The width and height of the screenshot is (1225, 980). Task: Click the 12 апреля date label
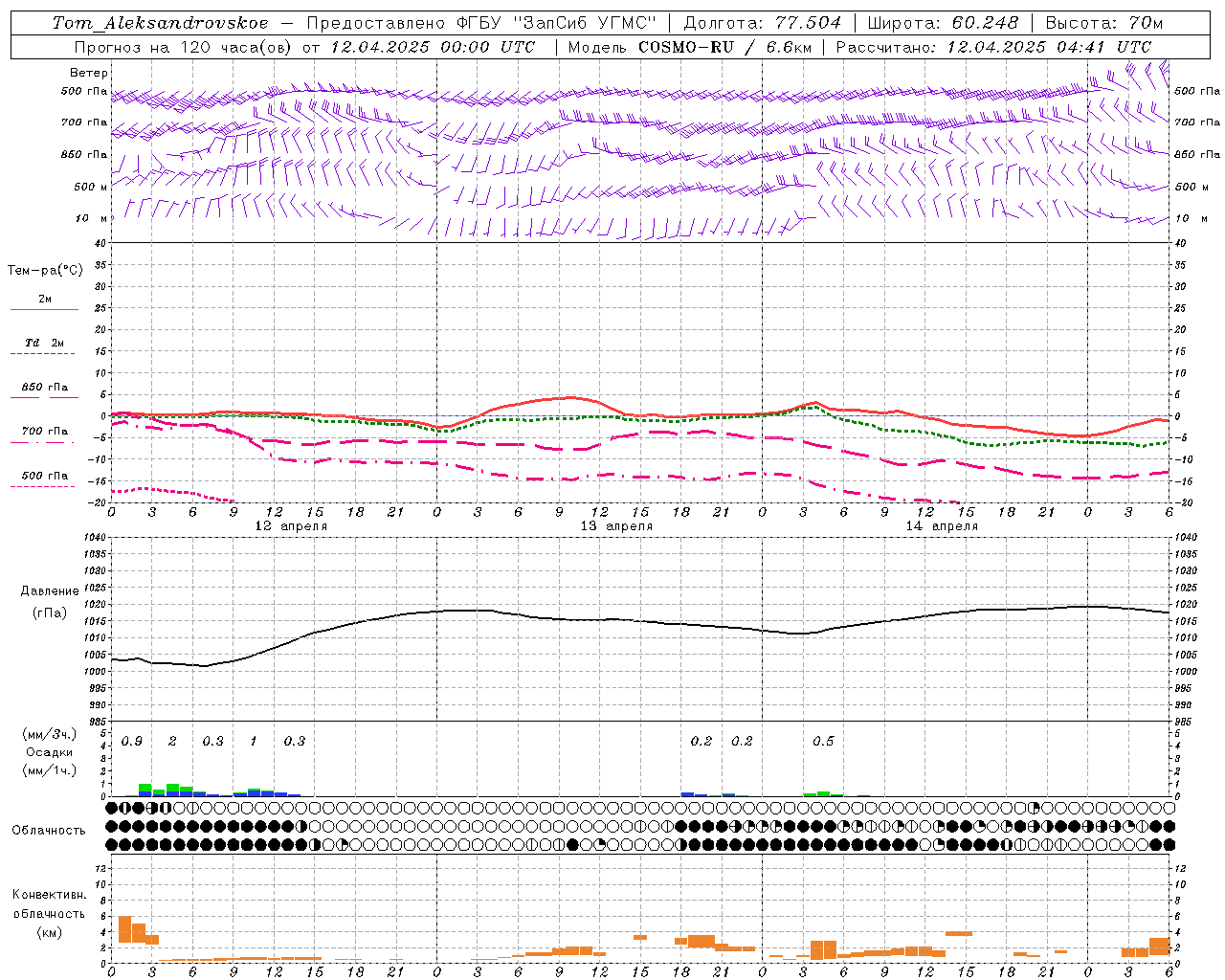(x=291, y=526)
